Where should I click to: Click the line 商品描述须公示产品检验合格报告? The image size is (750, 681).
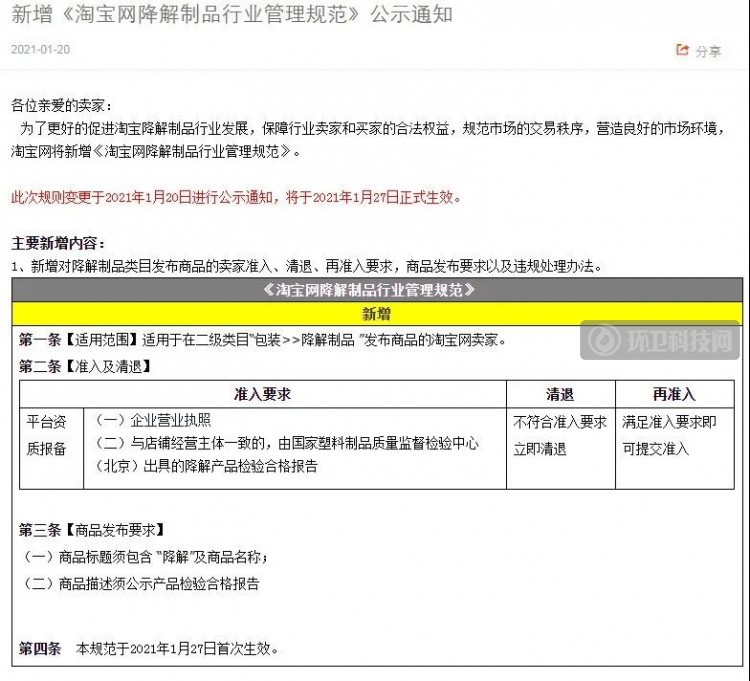[x=140, y=583]
